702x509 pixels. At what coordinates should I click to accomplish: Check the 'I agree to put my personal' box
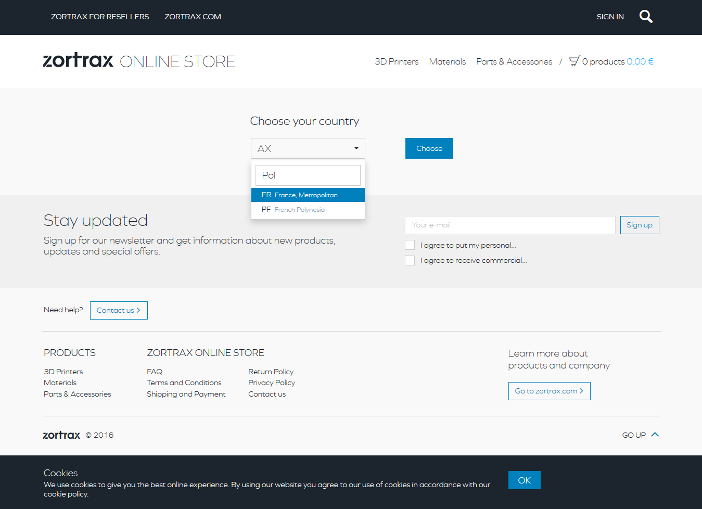[410, 245]
